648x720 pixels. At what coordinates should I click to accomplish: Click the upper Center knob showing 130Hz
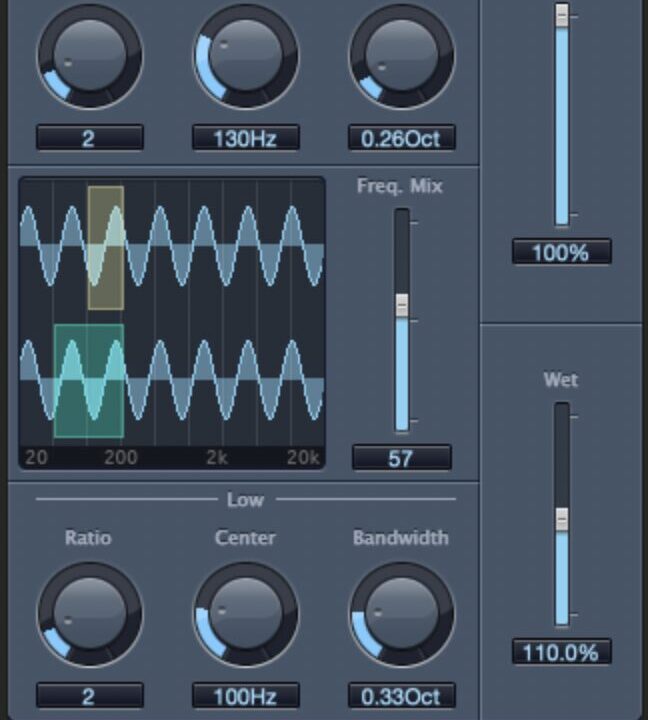click(246, 56)
